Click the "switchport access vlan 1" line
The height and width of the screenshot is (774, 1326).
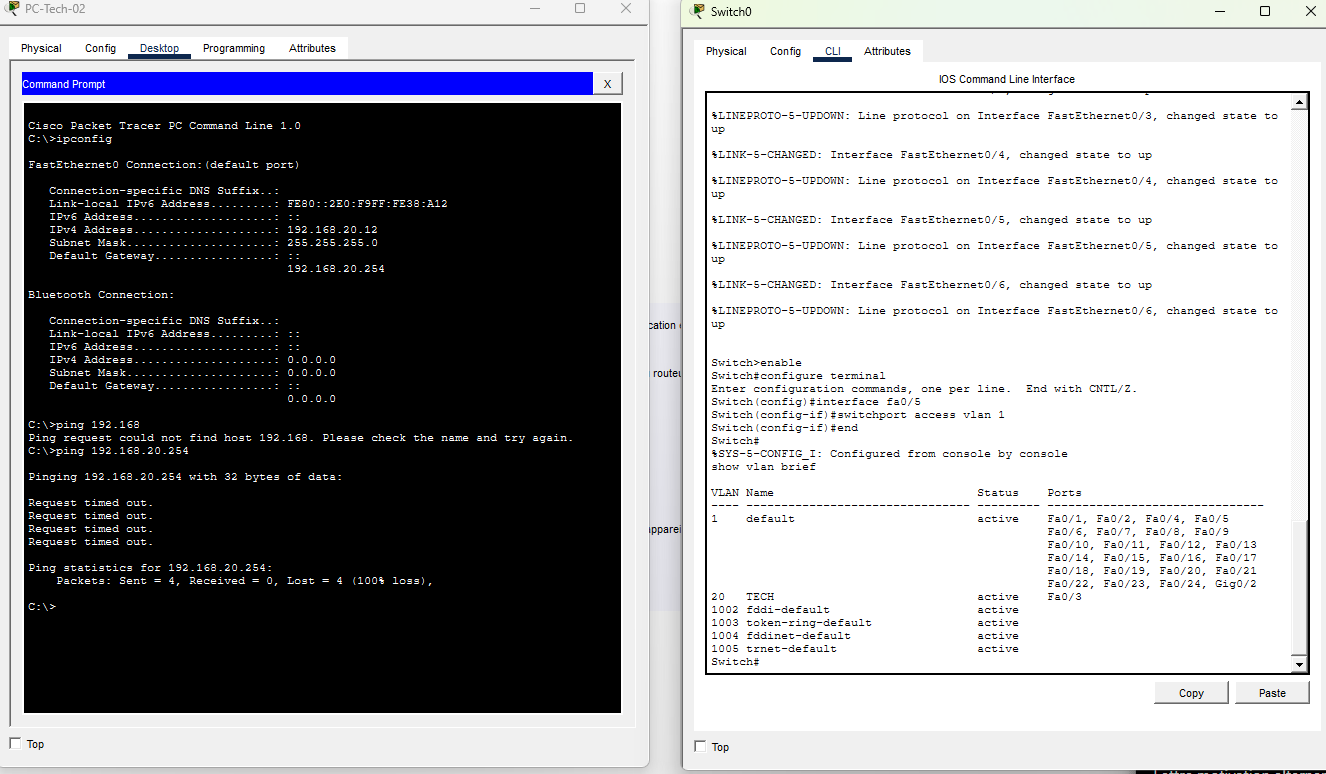[858, 415]
